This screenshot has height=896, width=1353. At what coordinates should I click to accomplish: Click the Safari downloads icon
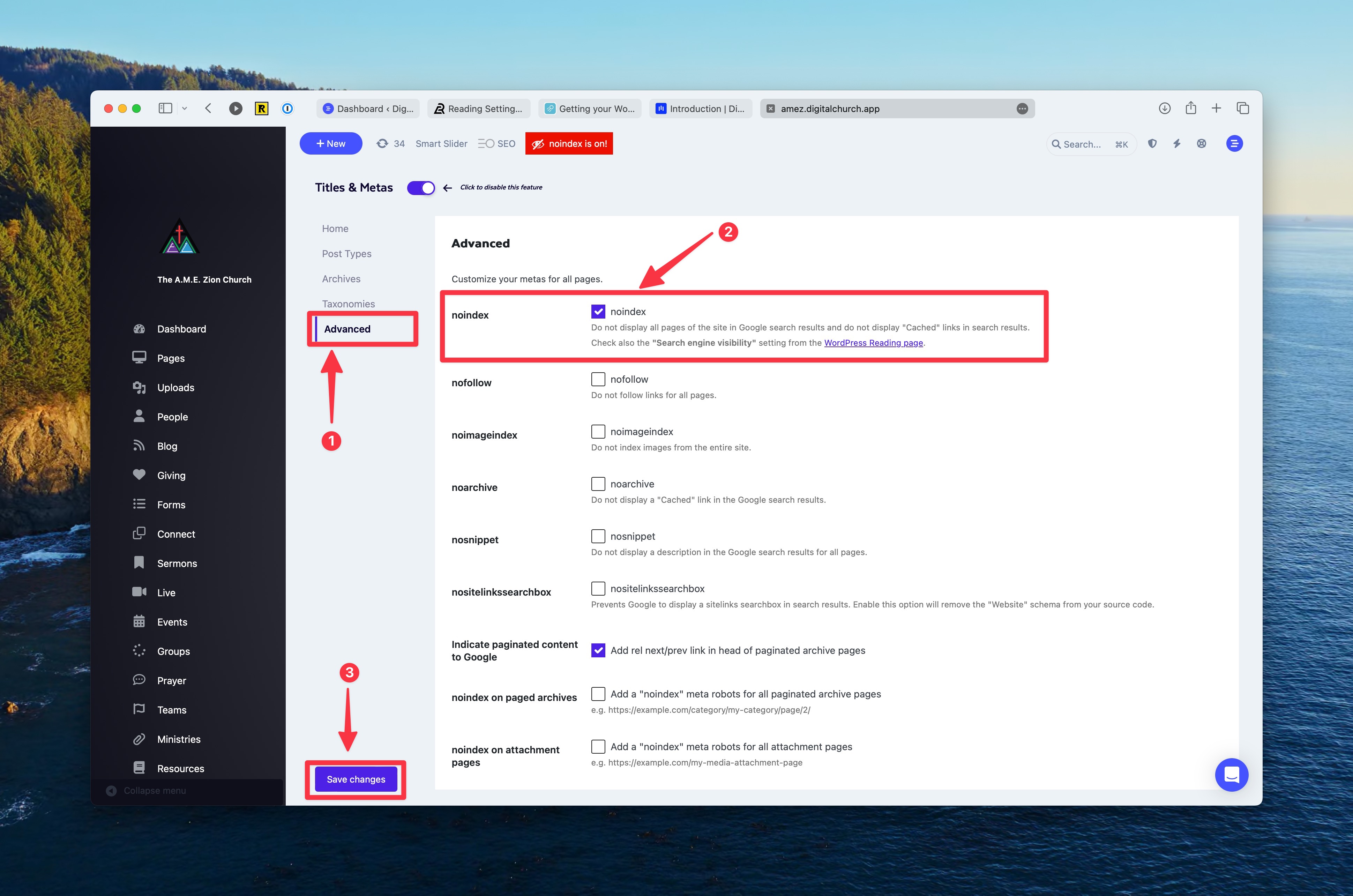[1165, 108]
